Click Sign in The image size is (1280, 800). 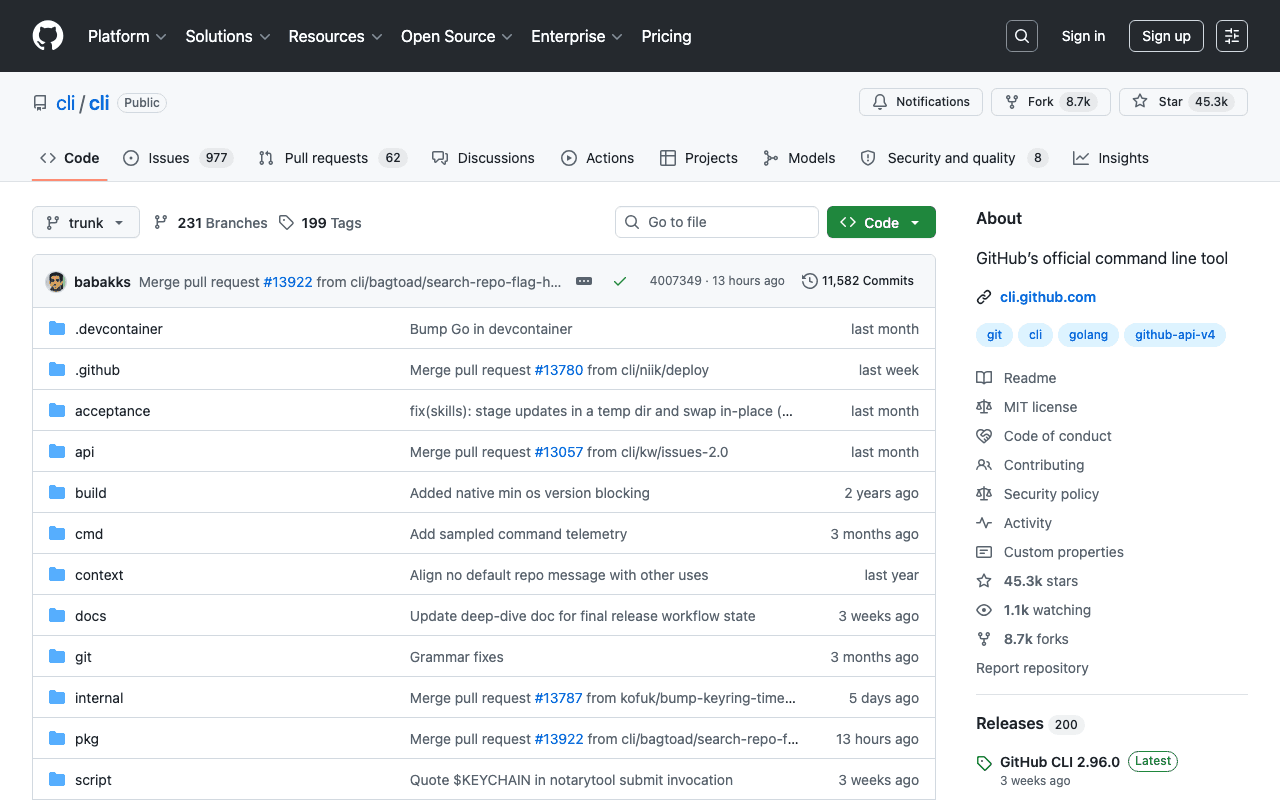(x=1083, y=36)
